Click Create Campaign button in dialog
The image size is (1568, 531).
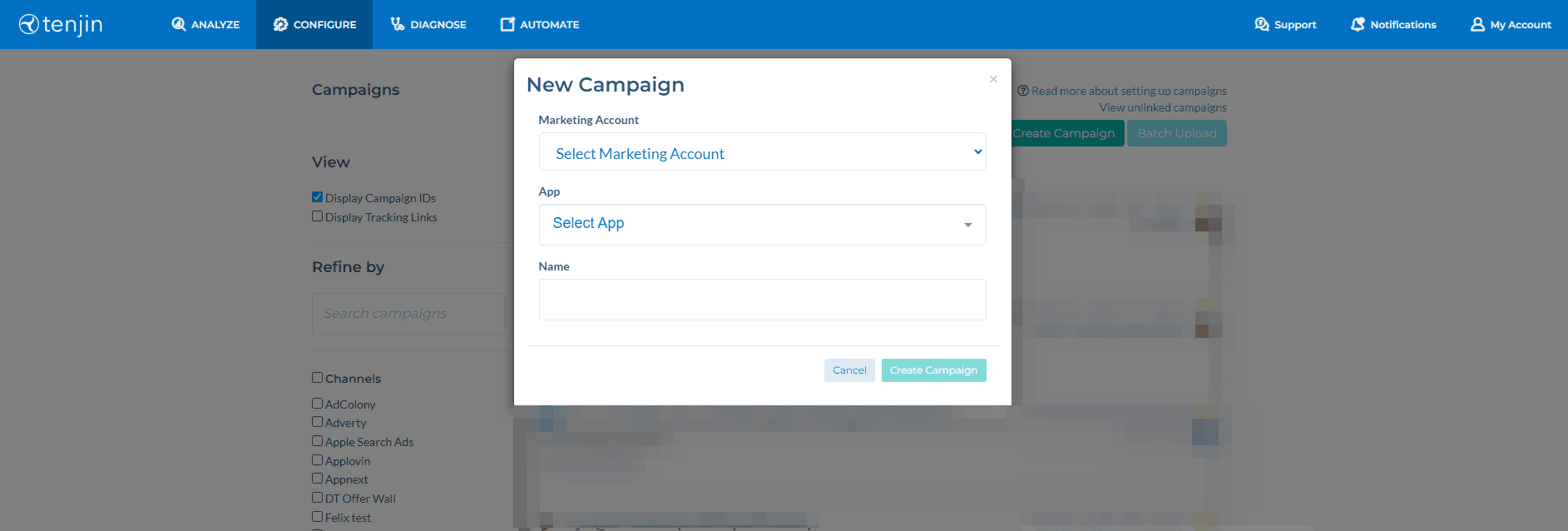click(933, 370)
